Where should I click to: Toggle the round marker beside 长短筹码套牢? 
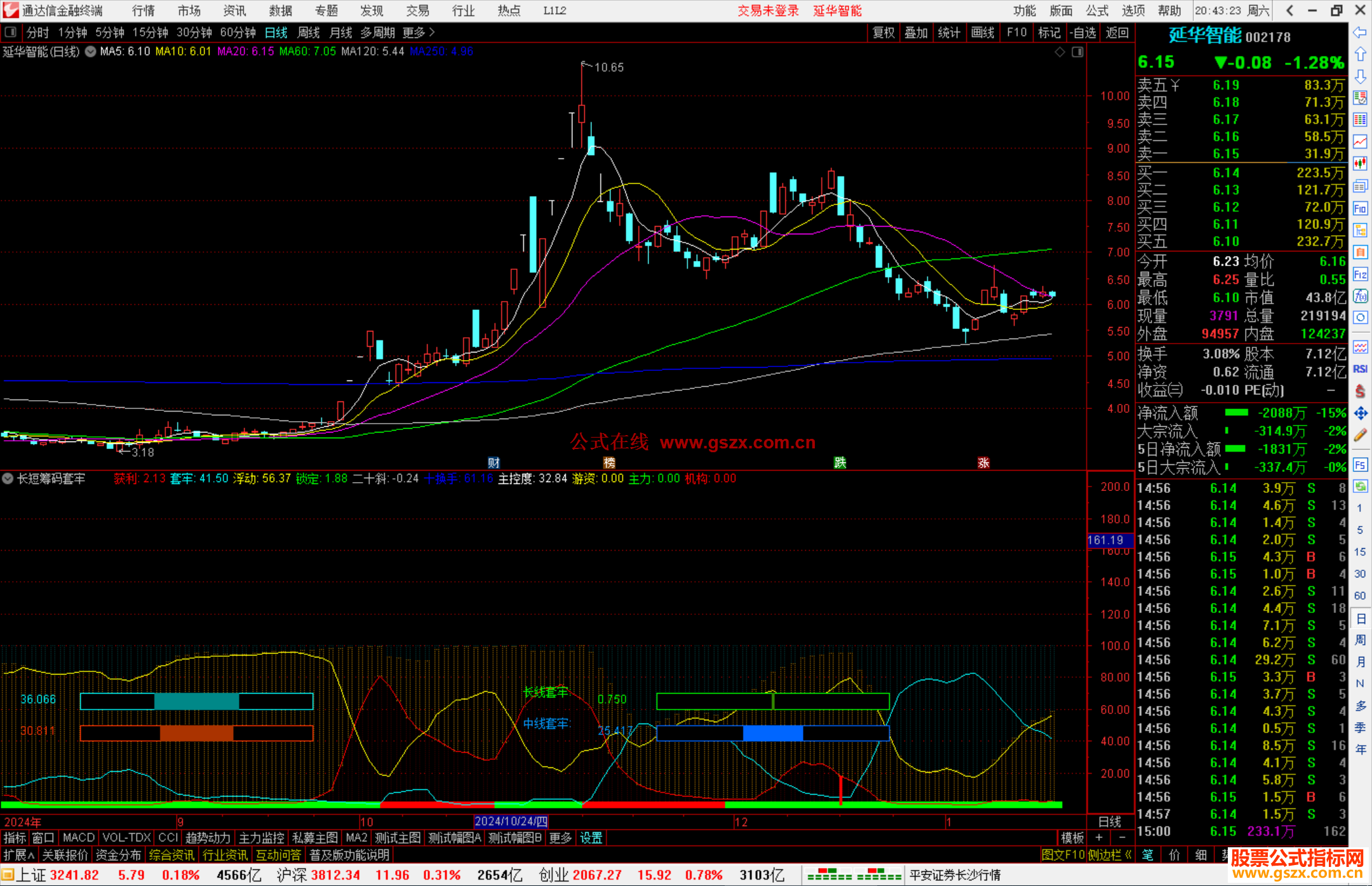[8, 478]
